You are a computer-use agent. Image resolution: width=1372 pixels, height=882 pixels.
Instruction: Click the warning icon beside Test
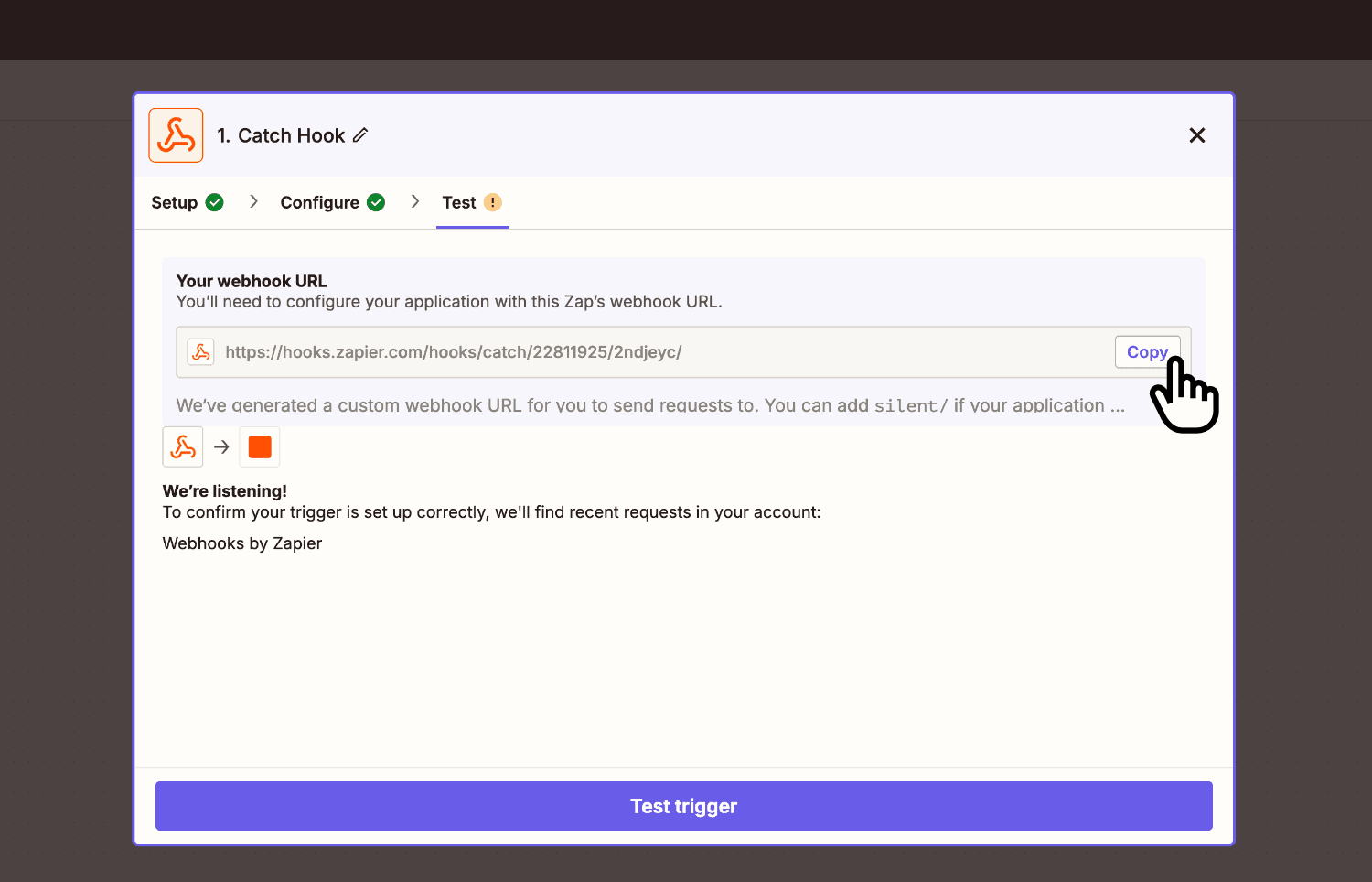click(x=493, y=202)
